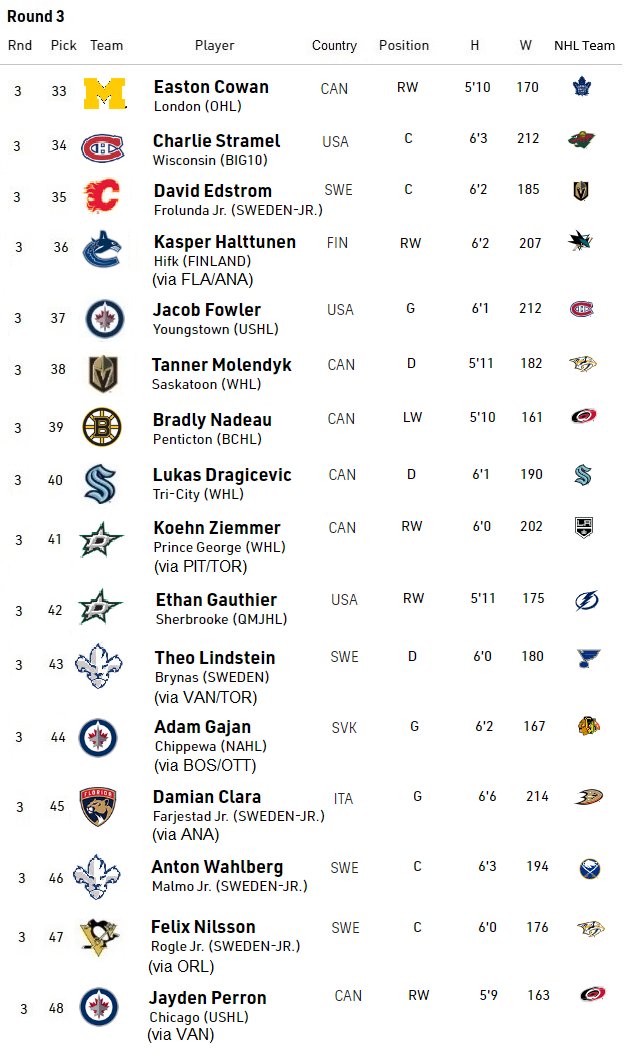This screenshot has width=624, height=1059.
Task: Open Lukas Dragicevic's player profile
Action: tap(222, 475)
